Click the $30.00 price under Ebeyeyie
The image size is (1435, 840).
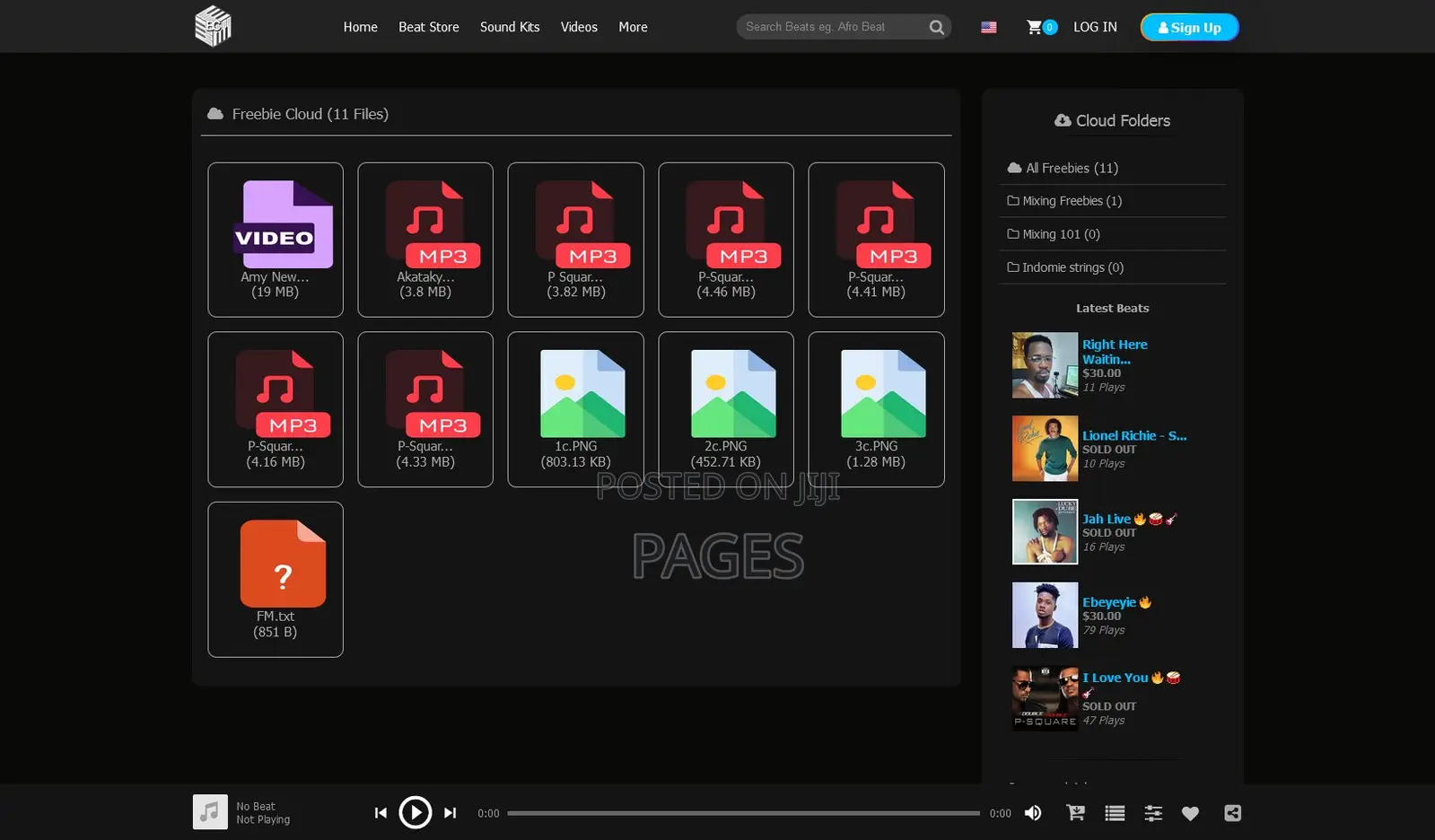click(1101, 617)
